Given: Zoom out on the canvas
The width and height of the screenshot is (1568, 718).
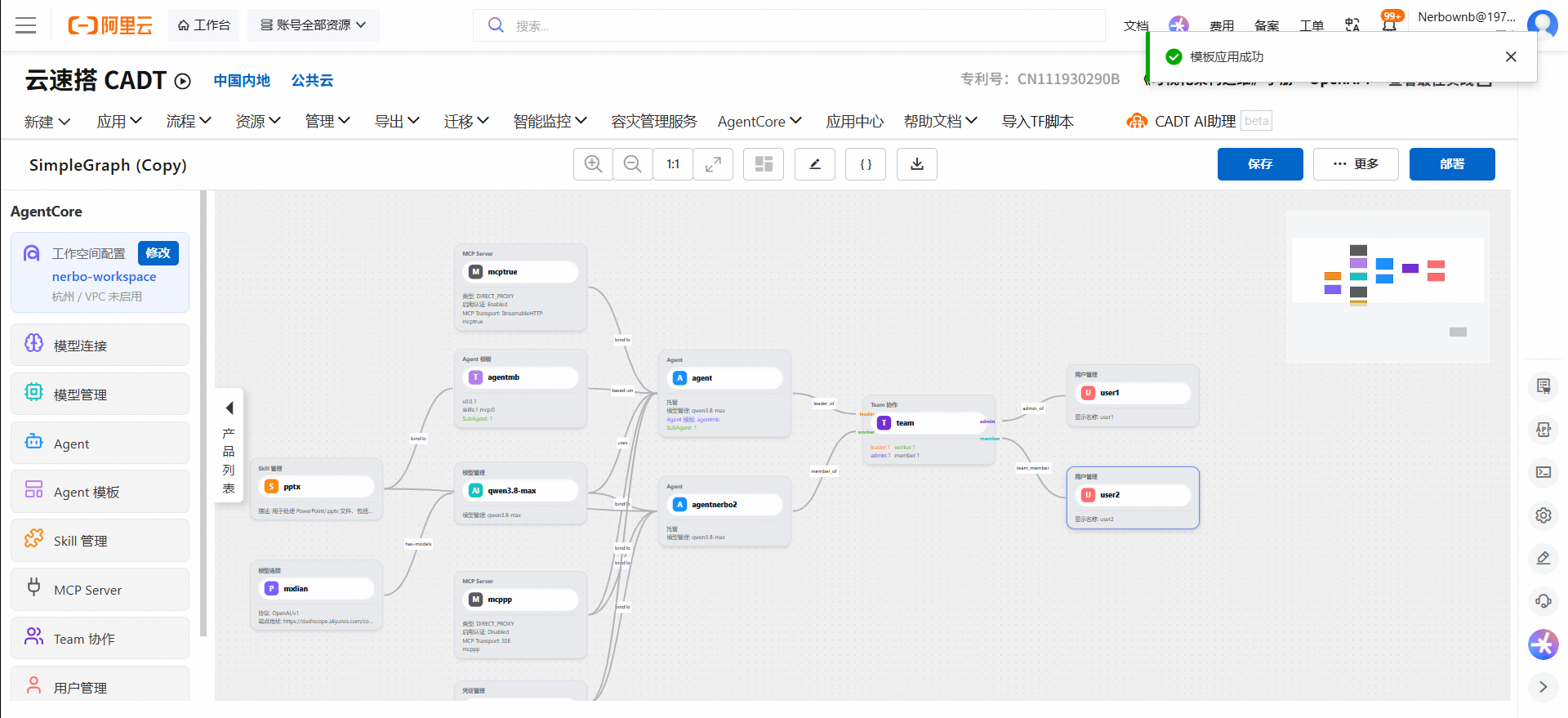Looking at the screenshot, I should click(633, 164).
